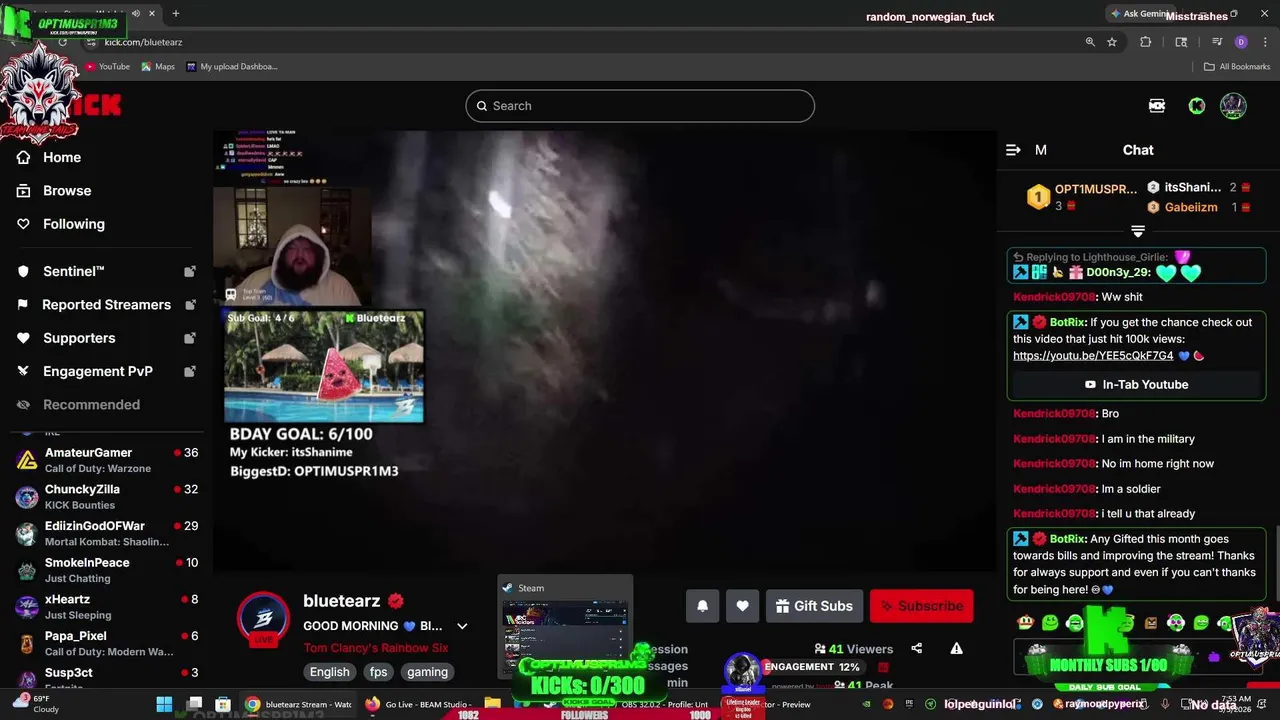This screenshot has height=720, width=1280.
Task: Open the Following list
Action: click(x=73, y=224)
